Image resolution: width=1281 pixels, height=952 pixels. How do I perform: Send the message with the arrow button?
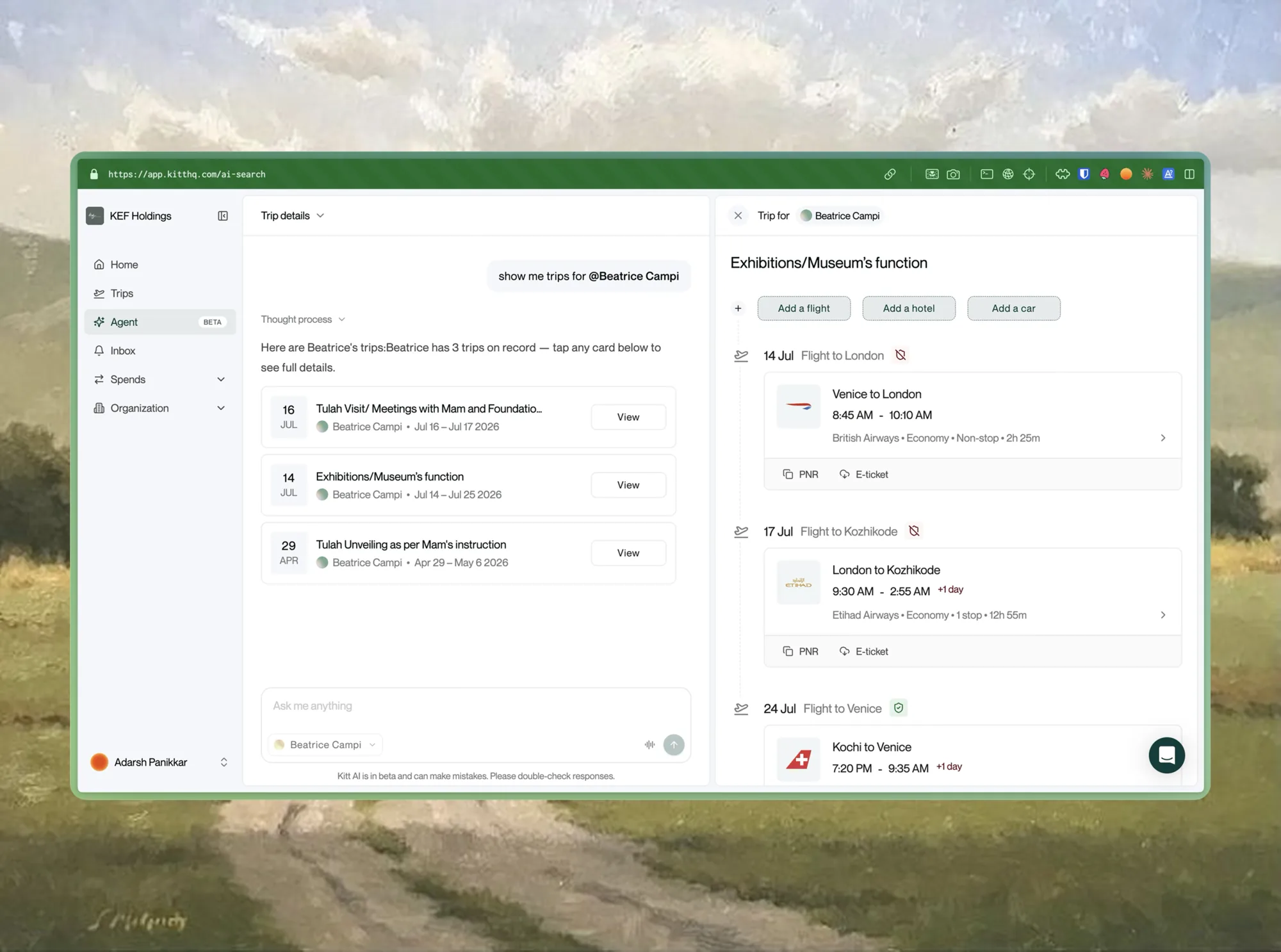click(x=674, y=744)
